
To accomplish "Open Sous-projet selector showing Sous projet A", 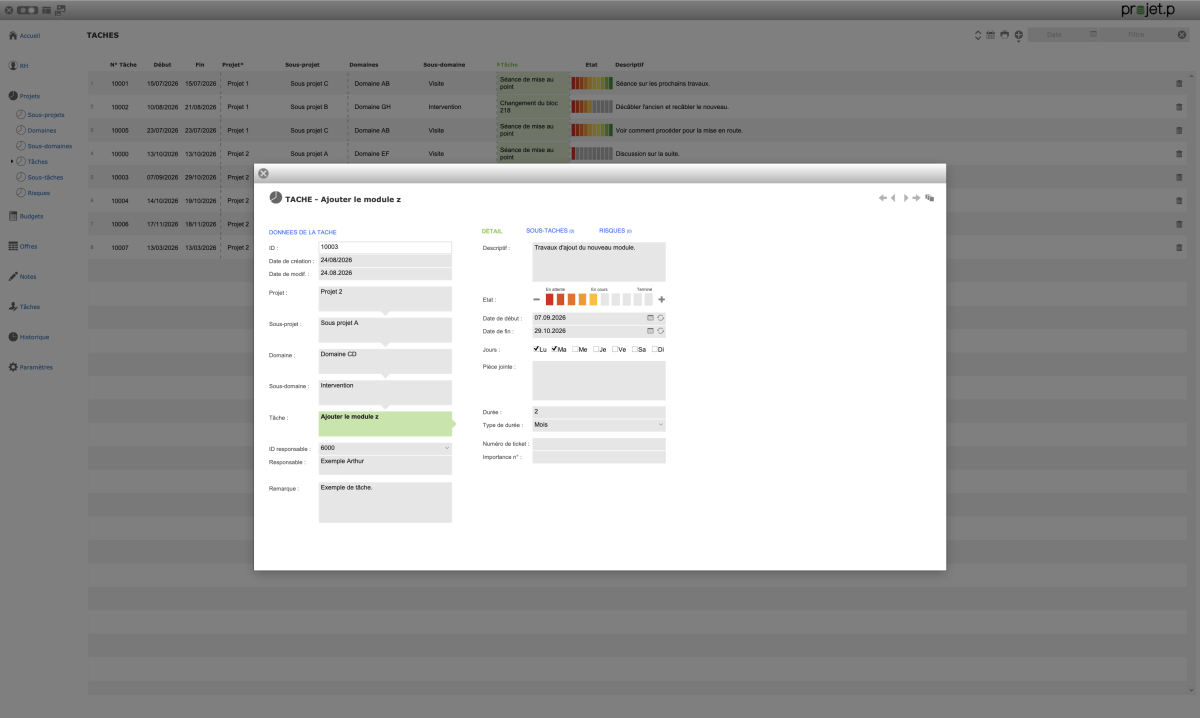I will click(x=385, y=329).
